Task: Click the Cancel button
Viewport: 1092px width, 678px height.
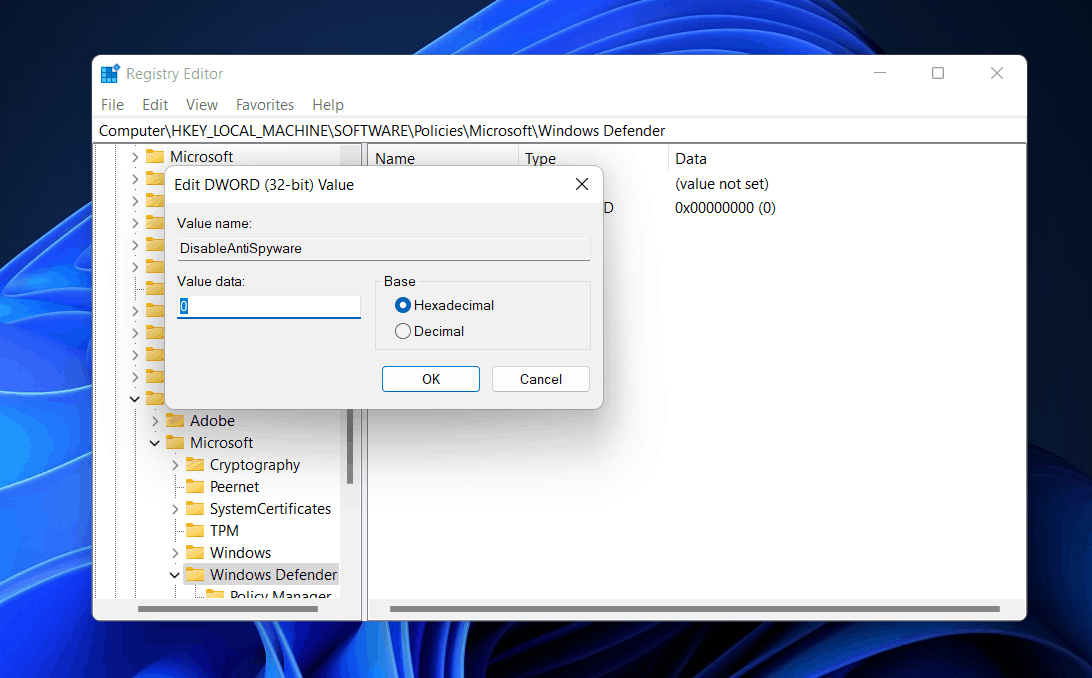Action: [x=541, y=379]
